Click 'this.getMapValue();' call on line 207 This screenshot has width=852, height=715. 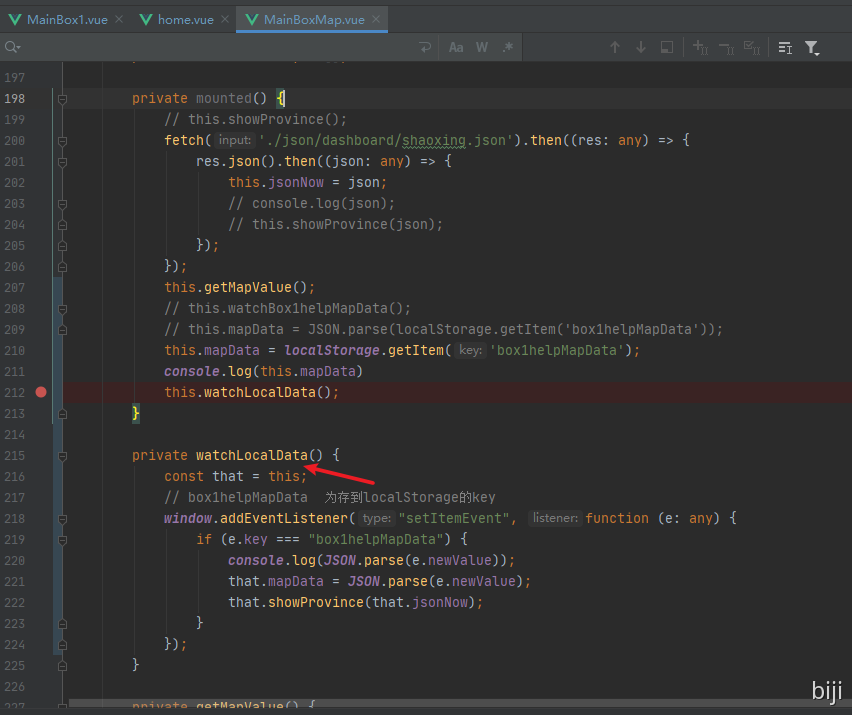pos(239,287)
